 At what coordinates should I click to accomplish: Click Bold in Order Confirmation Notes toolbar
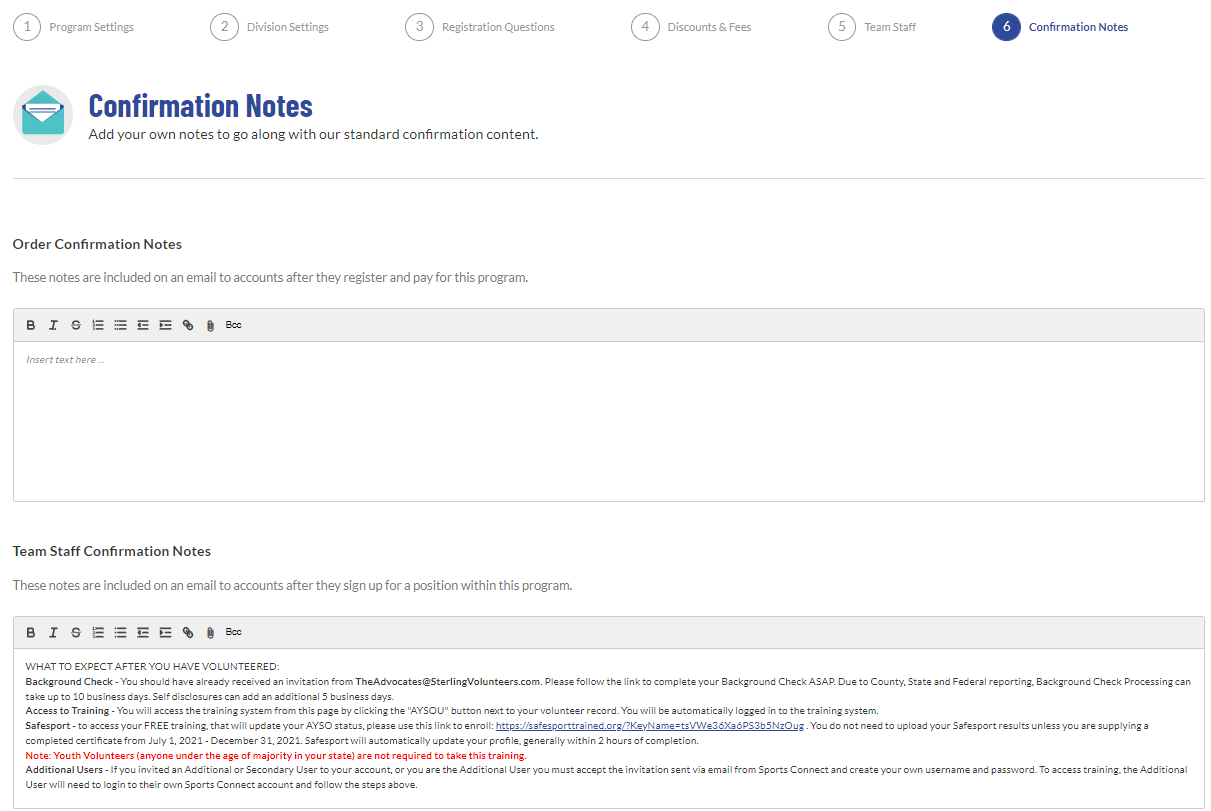pyautogui.click(x=31, y=325)
